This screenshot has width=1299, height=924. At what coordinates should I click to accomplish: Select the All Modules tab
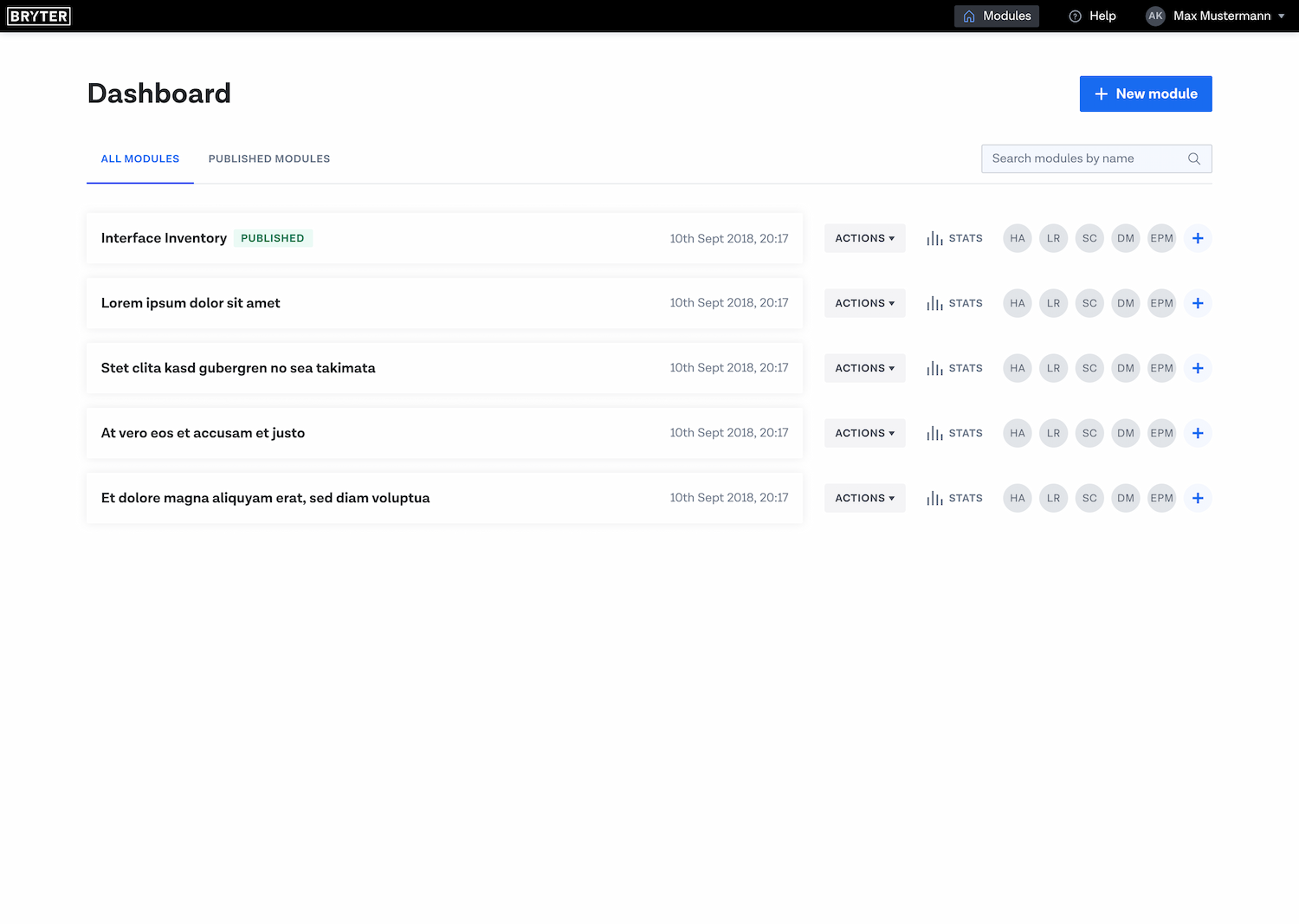pos(140,159)
